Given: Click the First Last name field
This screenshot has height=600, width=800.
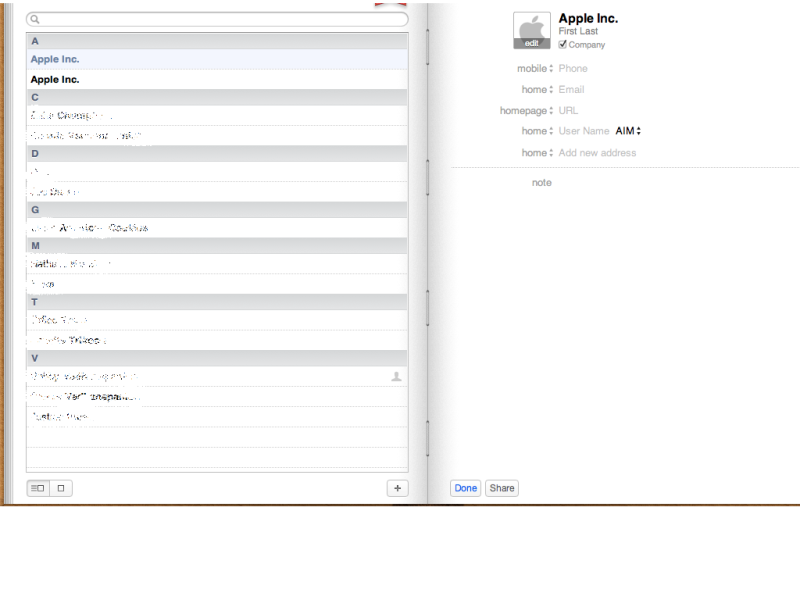Looking at the screenshot, I should coord(578,31).
